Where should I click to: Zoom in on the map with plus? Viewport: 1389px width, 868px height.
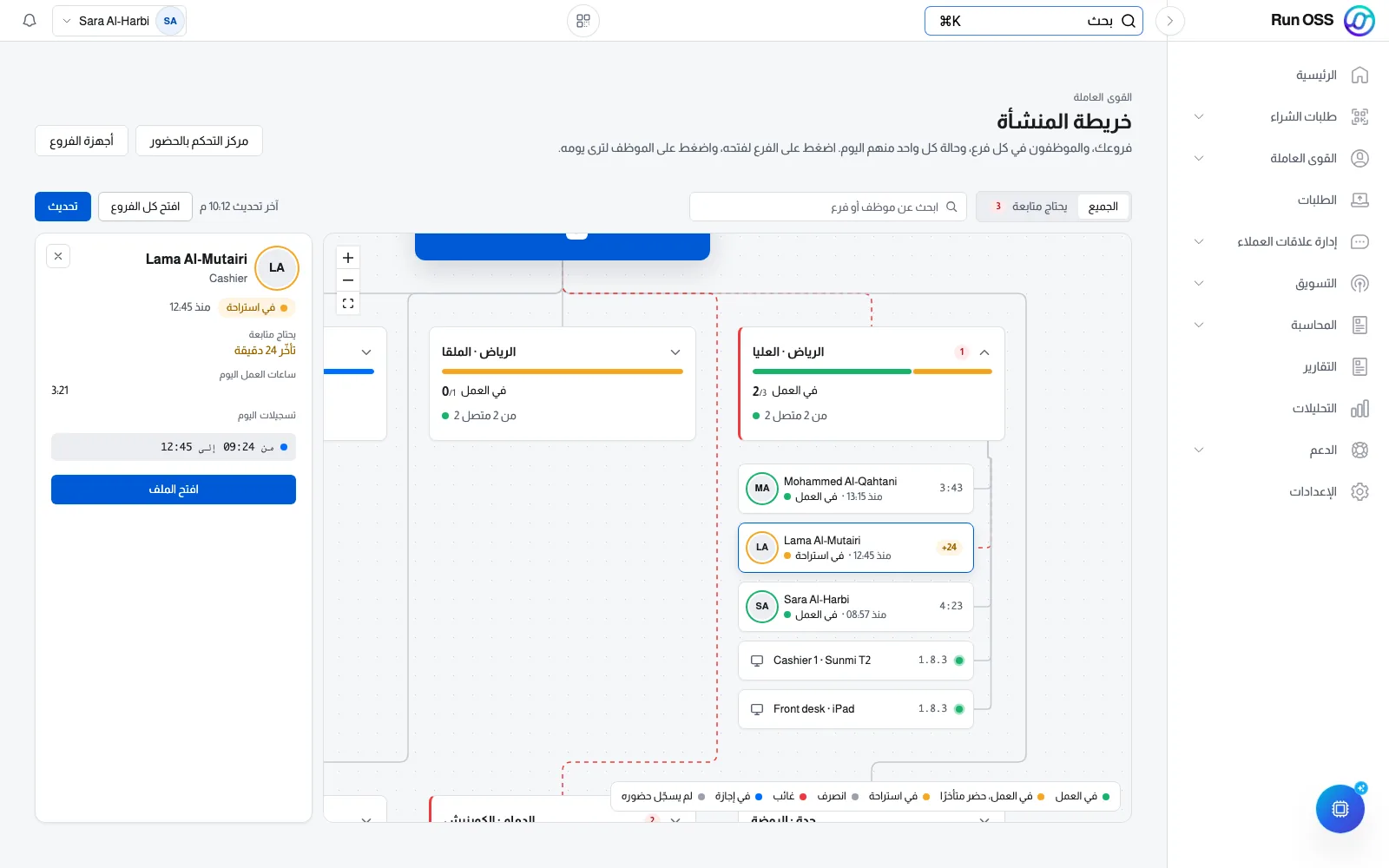point(348,258)
